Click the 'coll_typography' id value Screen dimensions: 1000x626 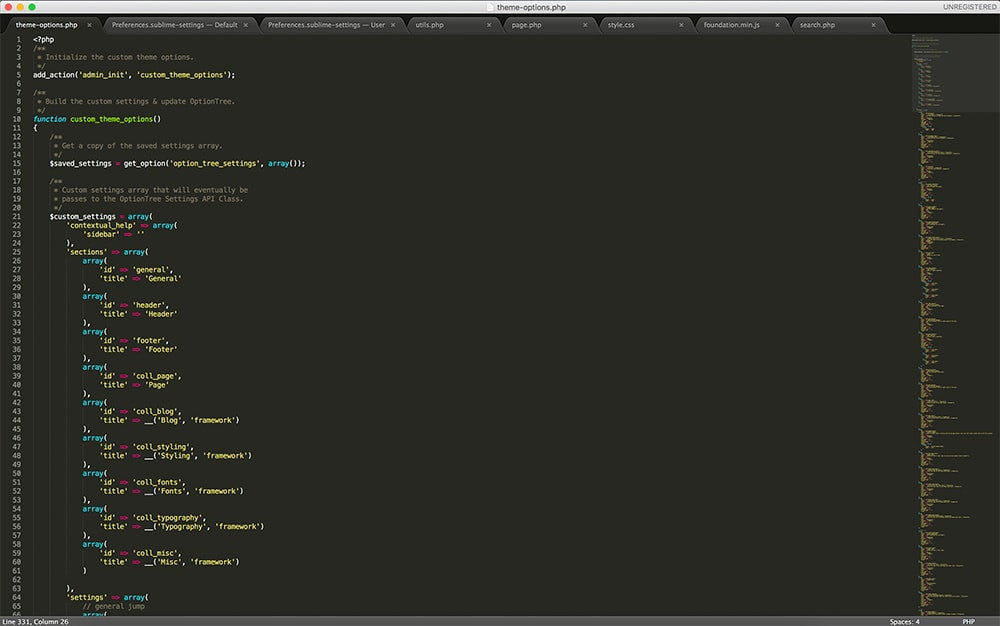(167, 518)
